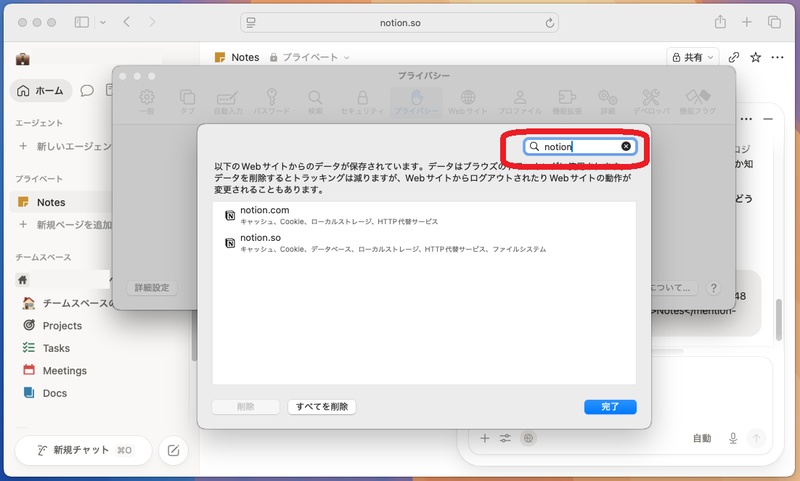Image resolution: width=800 pixels, height=481 pixels.
Task: Show the tab overview
Action: (774, 22)
